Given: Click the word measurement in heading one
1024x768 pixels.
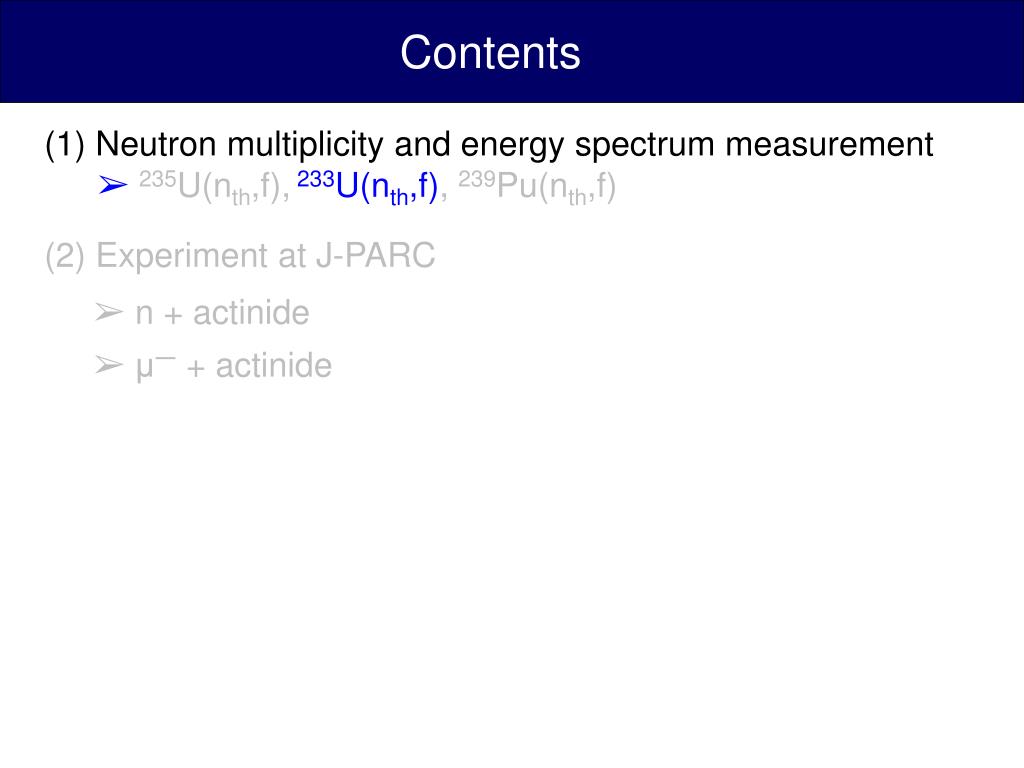Looking at the screenshot, I should (x=829, y=144).
